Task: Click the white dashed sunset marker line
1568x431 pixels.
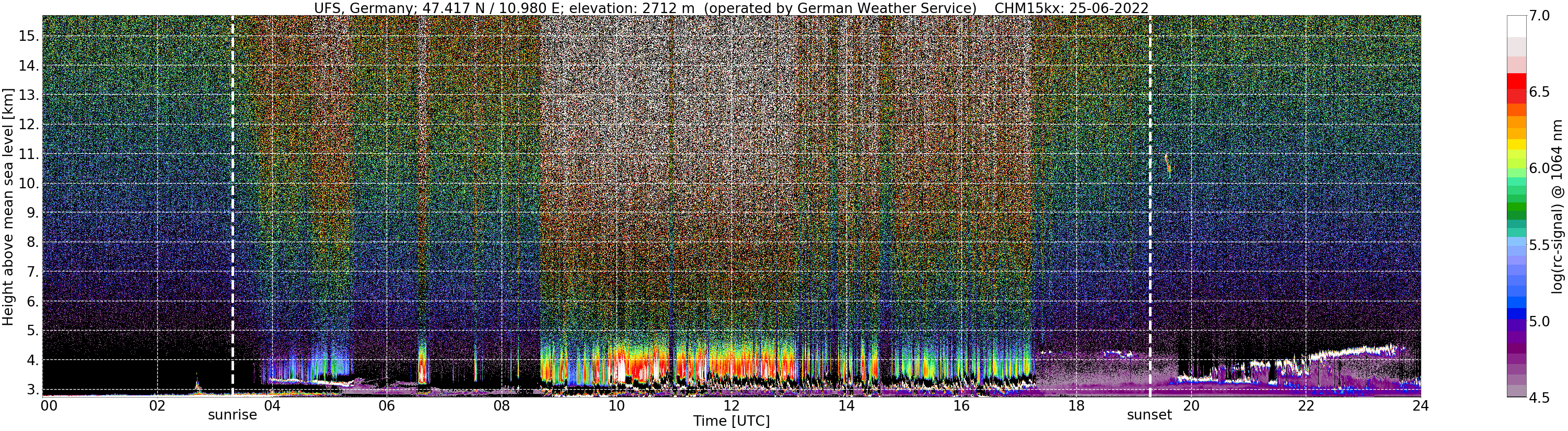Action: (1150, 206)
